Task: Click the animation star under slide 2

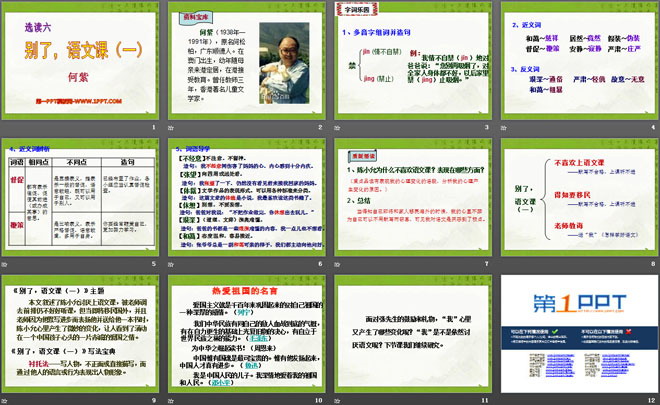Action: pos(170,128)
